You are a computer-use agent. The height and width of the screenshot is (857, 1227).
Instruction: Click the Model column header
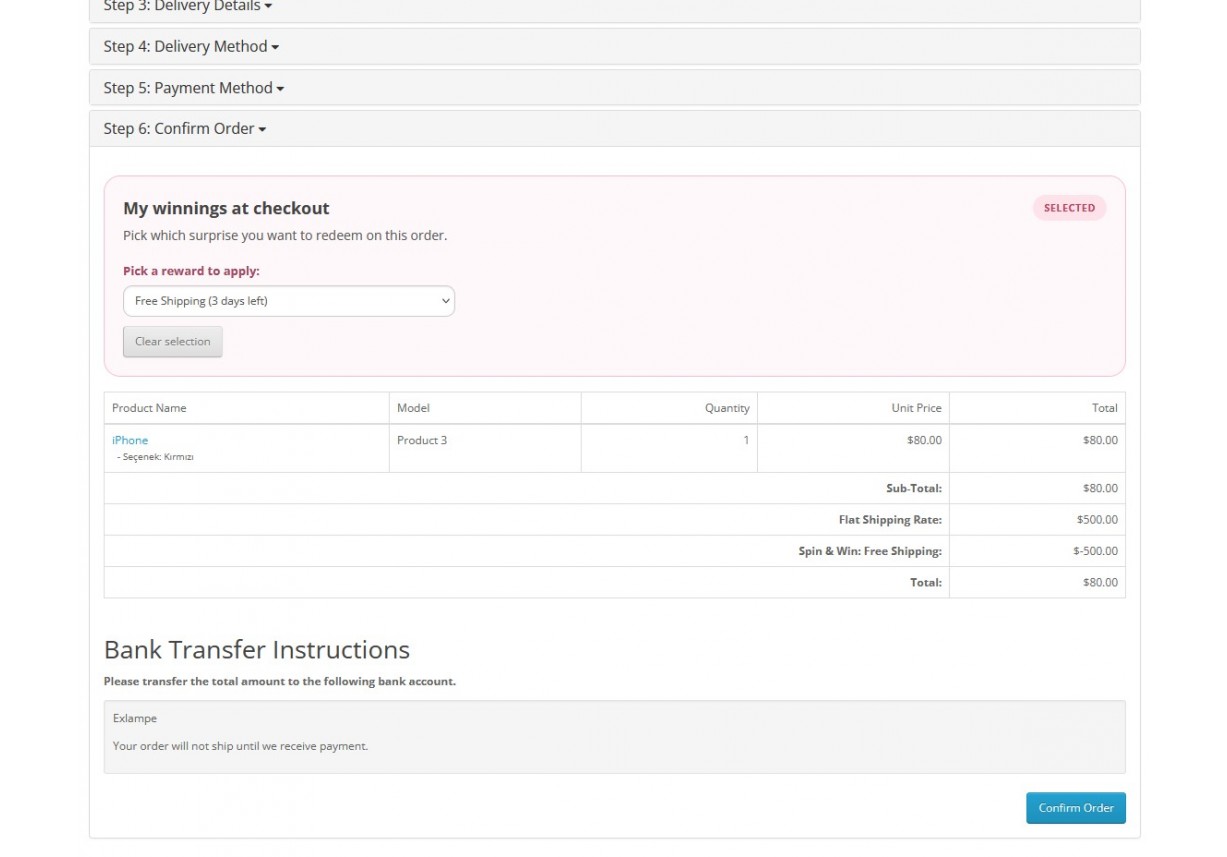pos(413,408)
